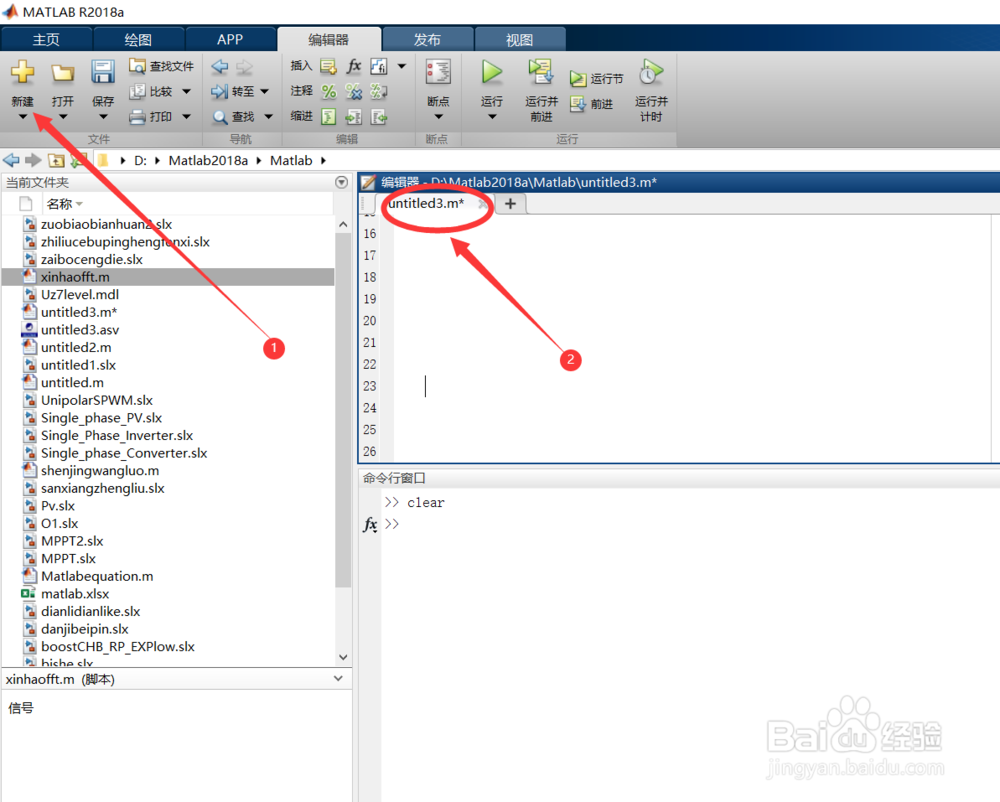Screen dimensions: 1000x802
Task: Click the address bar forward arrow
Action: [x=33, y=161]
